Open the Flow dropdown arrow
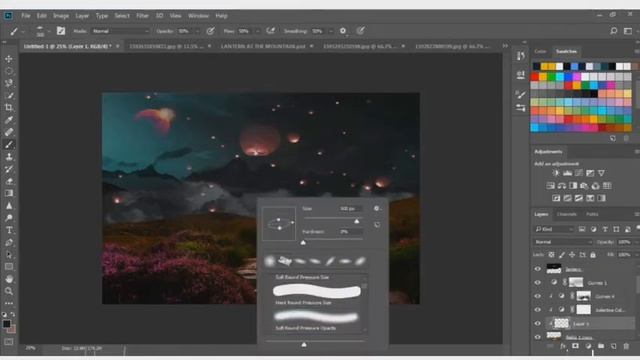 pos(258,31)
